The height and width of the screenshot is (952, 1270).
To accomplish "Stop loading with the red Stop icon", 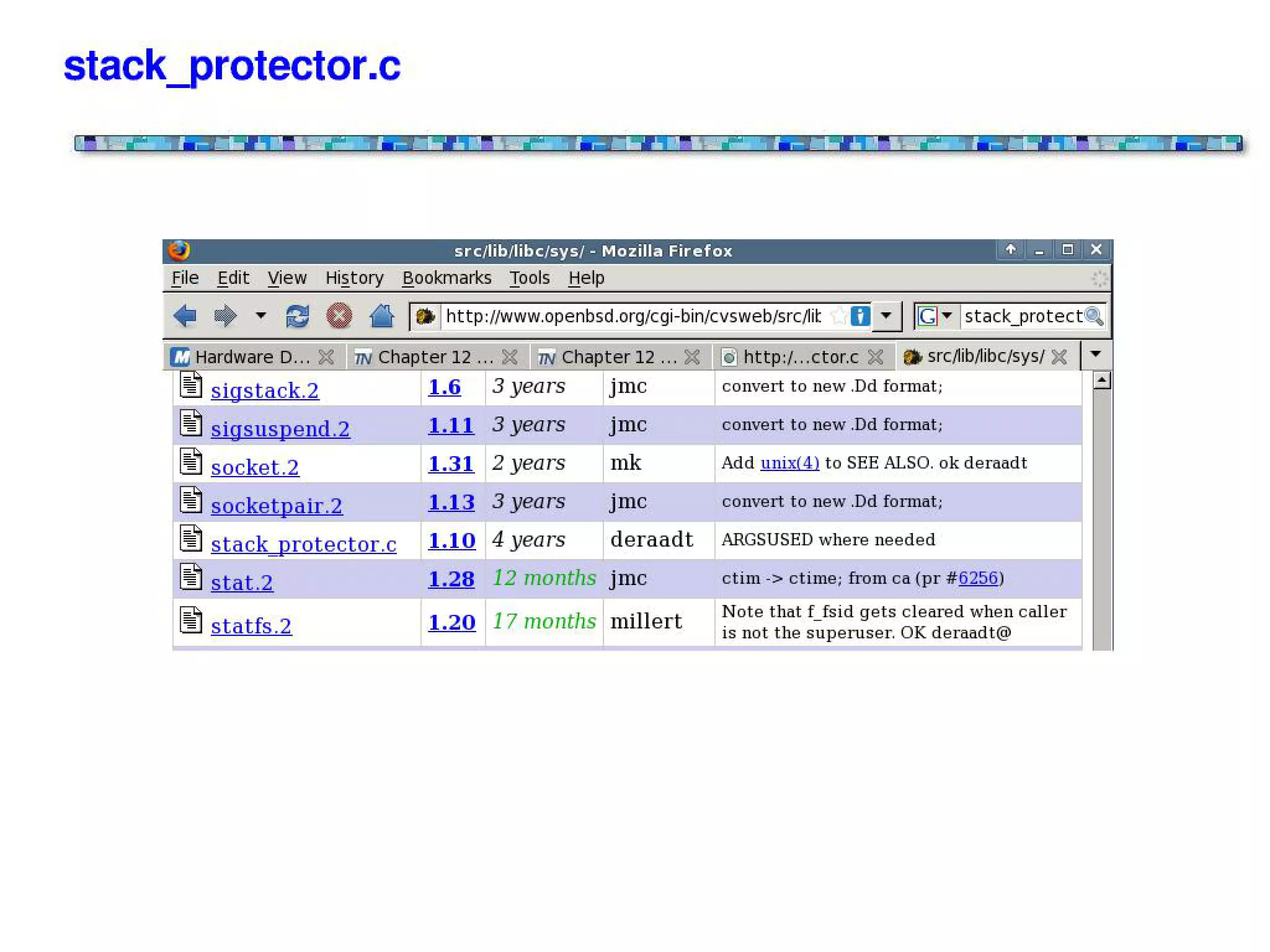I will click(339, 316).
